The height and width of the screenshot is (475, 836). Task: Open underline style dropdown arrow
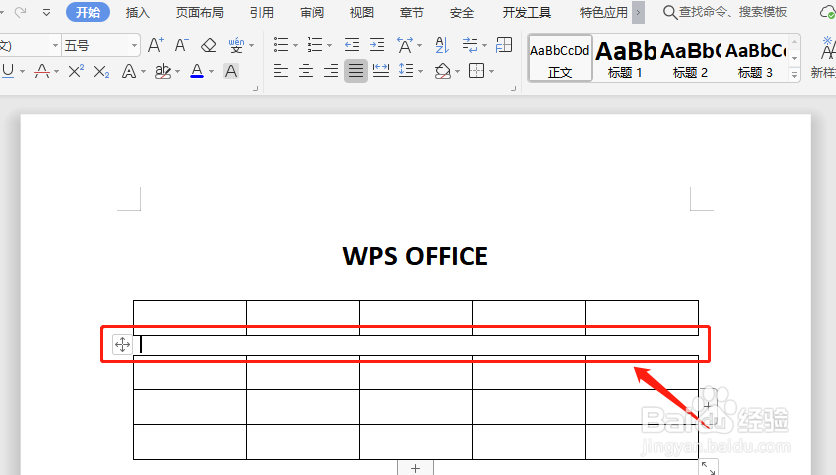pos(22,71)
